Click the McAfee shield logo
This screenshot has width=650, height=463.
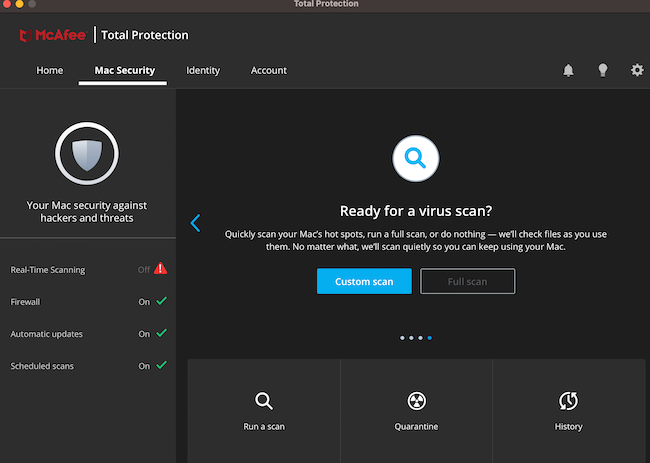(x=25, y=36)
